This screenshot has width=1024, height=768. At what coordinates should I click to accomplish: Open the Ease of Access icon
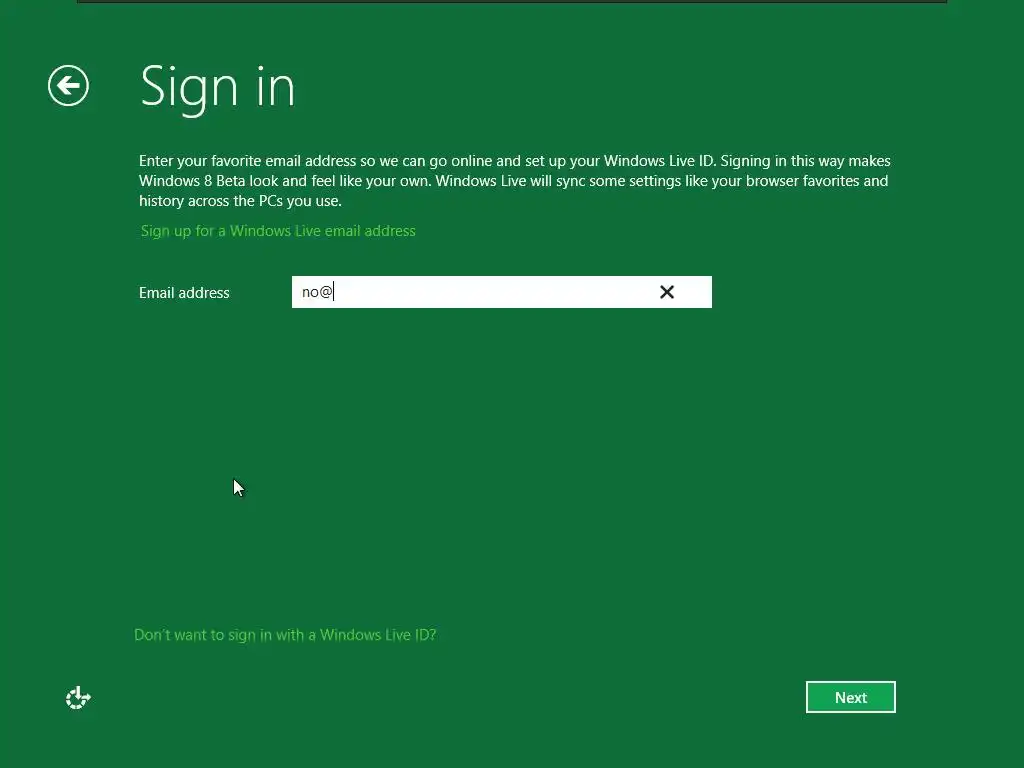tap(78, 697)
